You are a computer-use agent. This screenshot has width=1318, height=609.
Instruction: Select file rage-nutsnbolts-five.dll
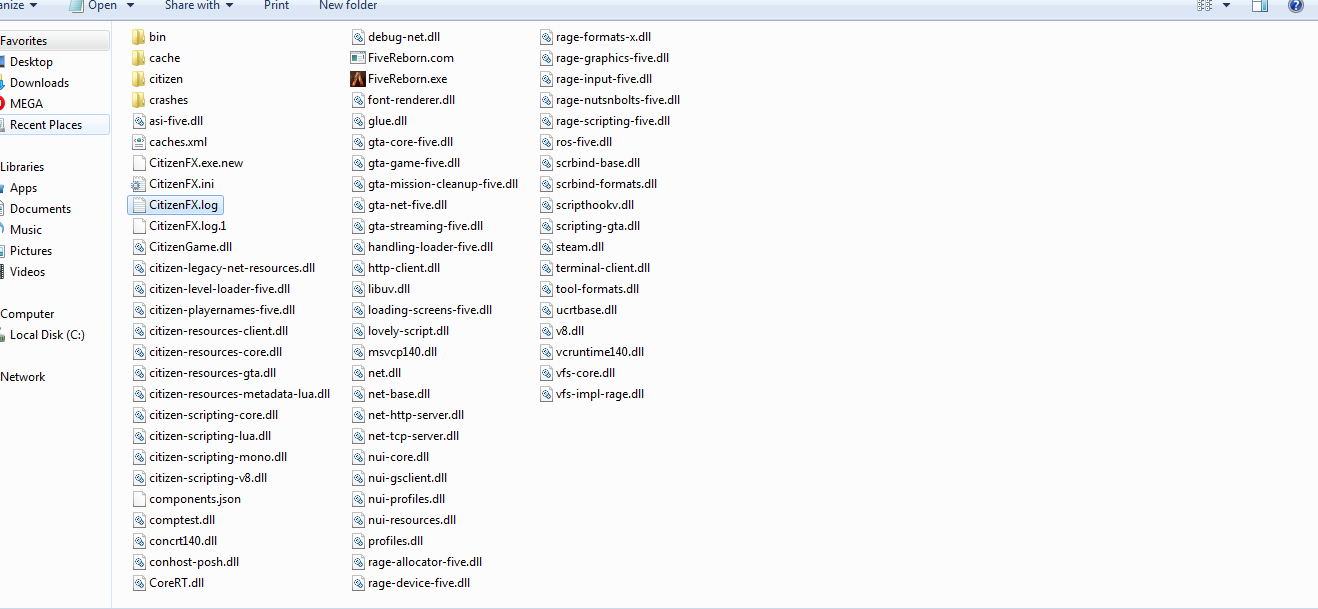coord(618,100)
